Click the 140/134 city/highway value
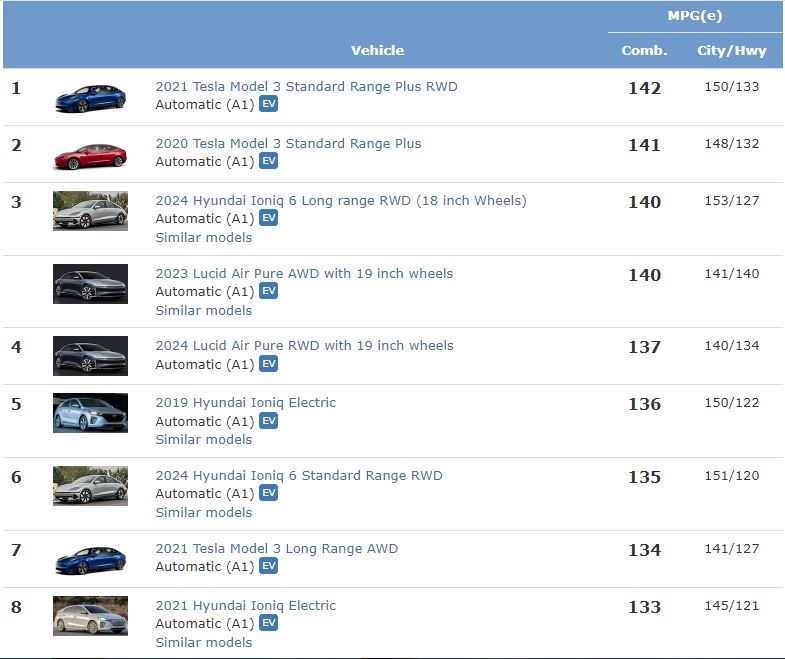Screen dimensions: 785x659 732,346
